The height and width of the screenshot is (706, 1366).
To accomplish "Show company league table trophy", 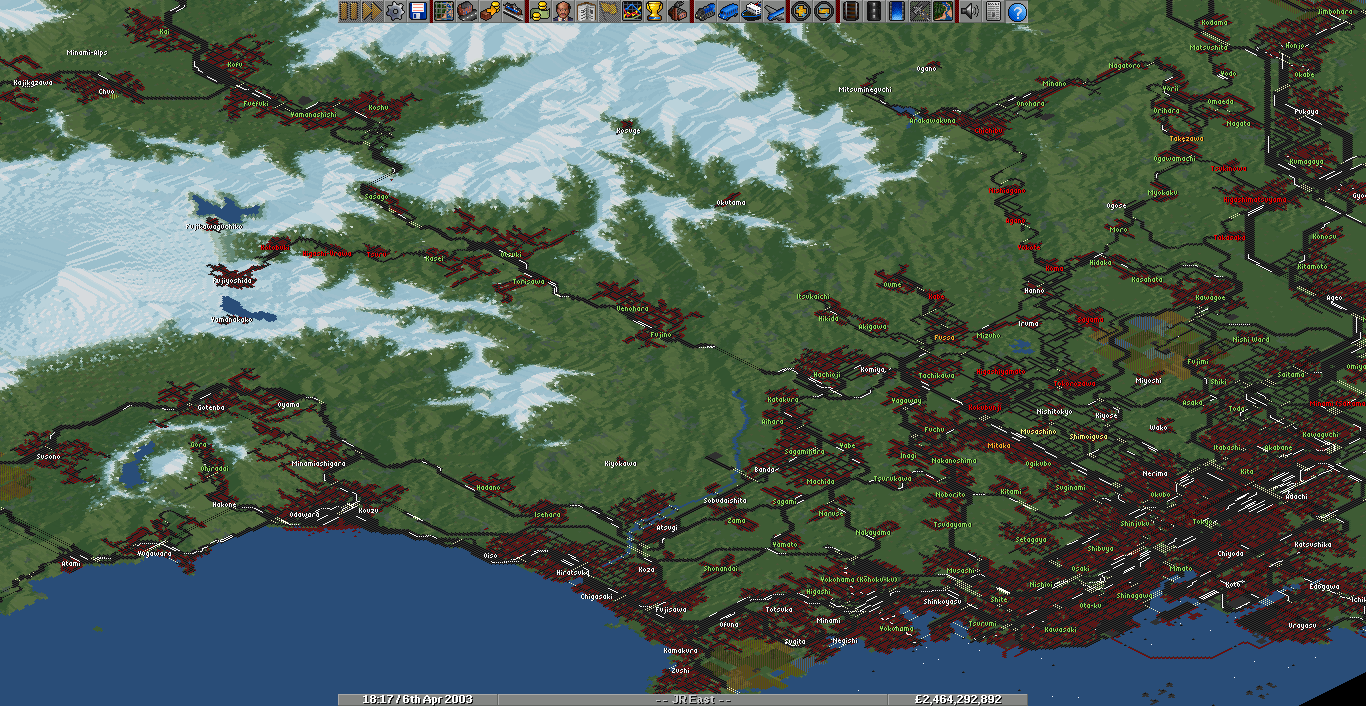I will pyautogui.click(x=654, y=12).
